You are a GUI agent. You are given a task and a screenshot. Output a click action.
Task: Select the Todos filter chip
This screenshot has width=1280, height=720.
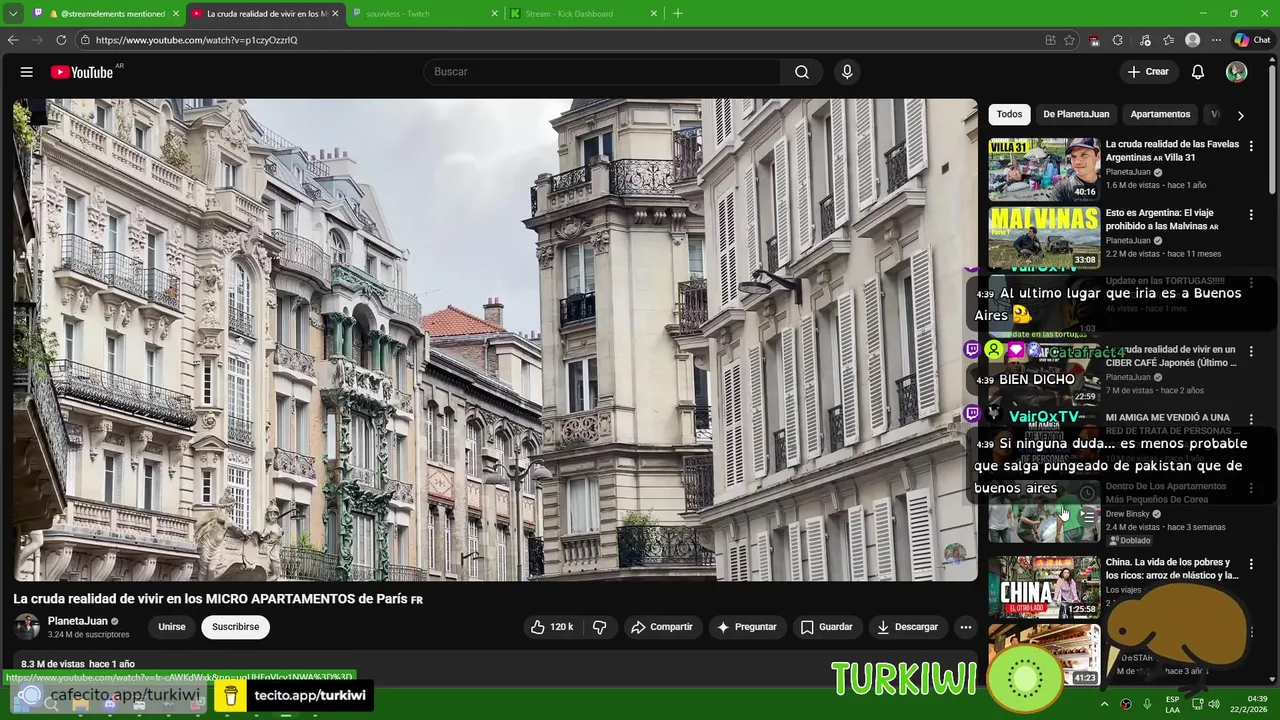1009,114
